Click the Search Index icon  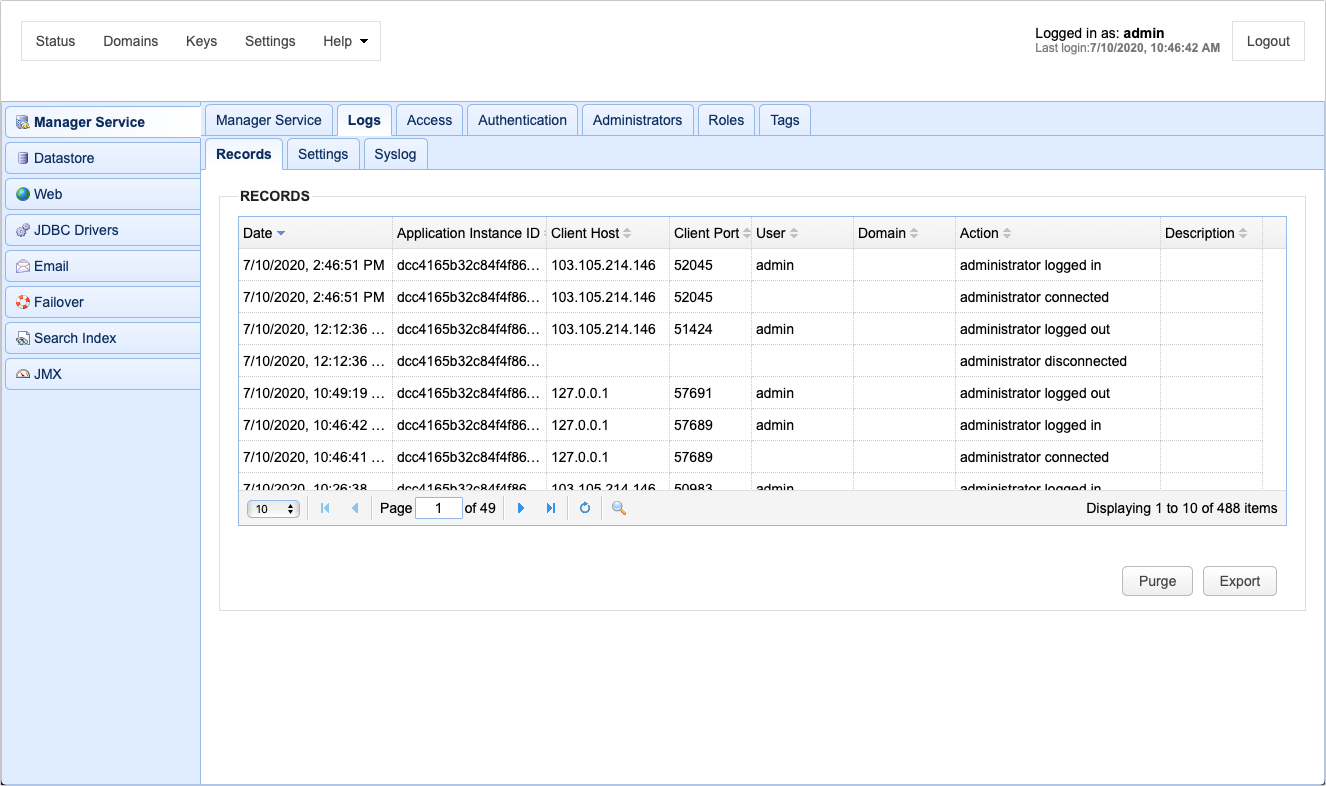click(x=23, y=338)
